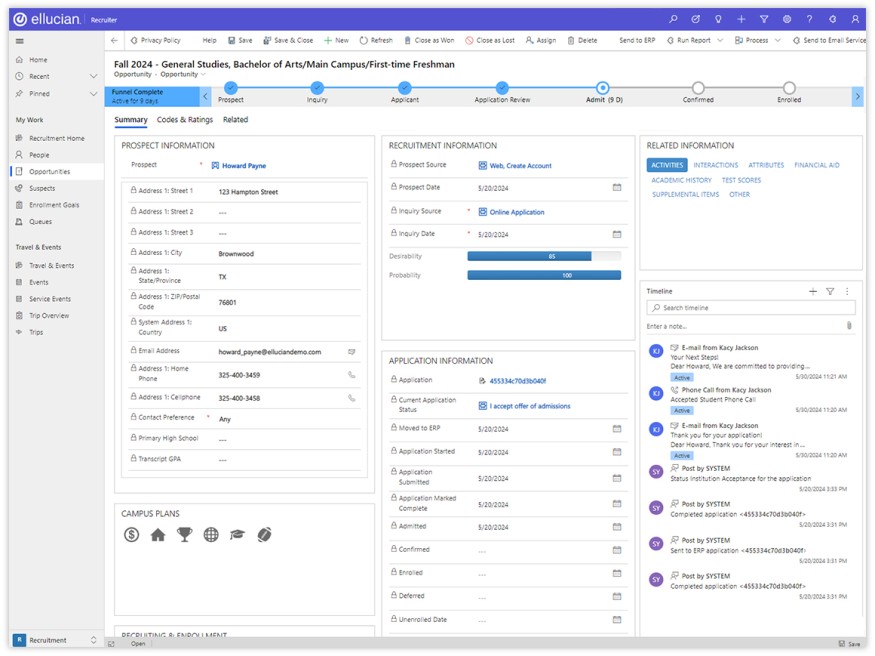Expand the Pinned sidebar section
This screenshot has width=875, height=656.
[x=94, y=93]
